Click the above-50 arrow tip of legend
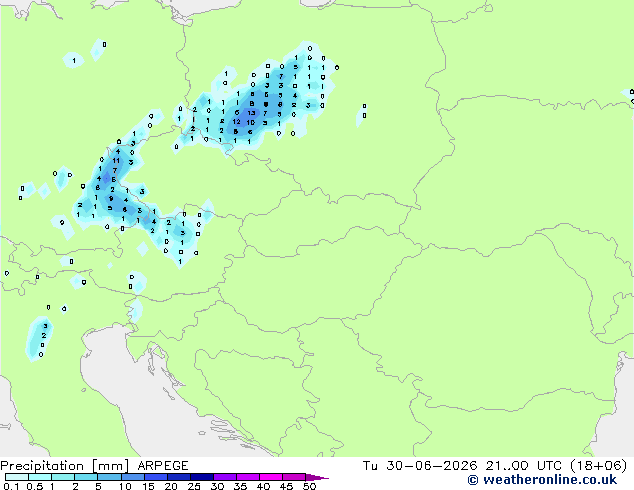Screen dimensions: 634x490 317,477
